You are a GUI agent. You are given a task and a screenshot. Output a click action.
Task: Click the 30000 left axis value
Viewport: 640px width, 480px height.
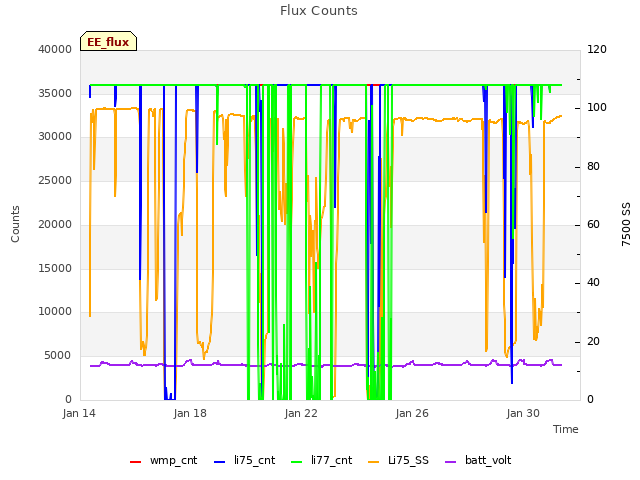(x=55, y=136)
